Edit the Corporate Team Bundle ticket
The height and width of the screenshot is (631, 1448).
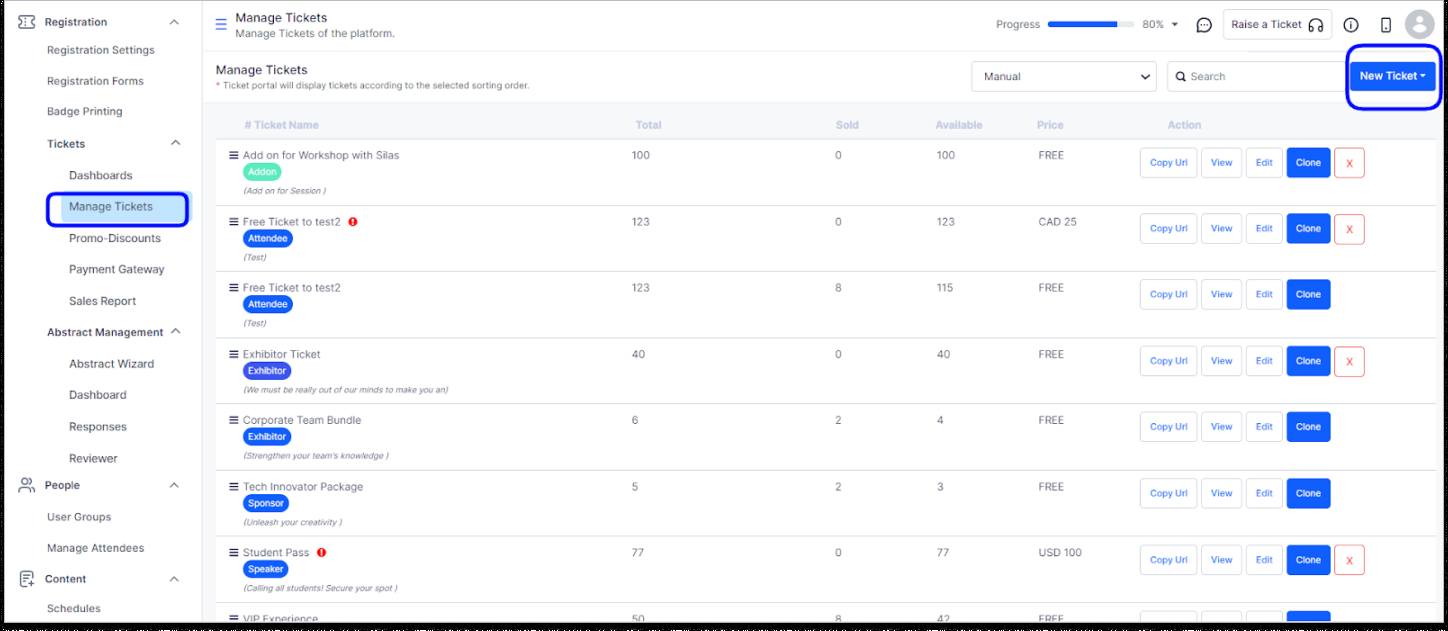click(1264, 427)
